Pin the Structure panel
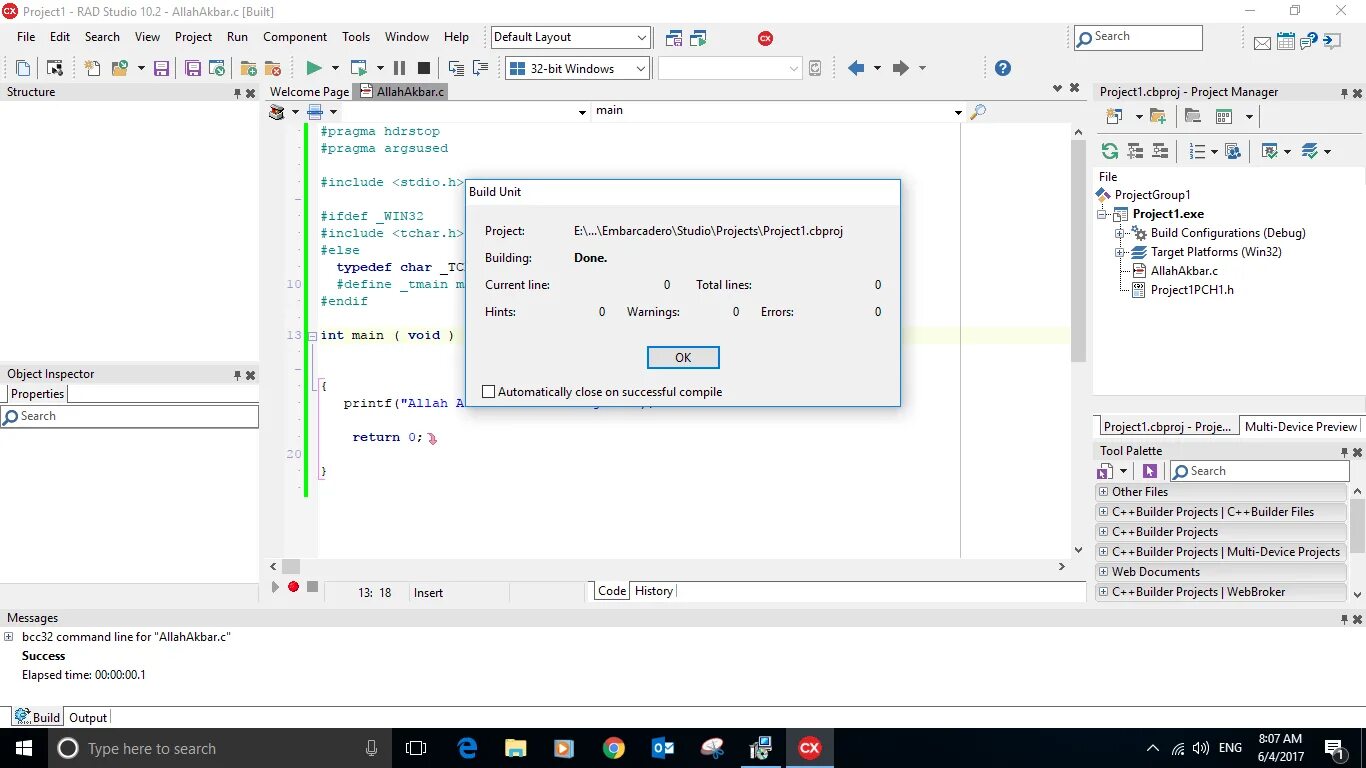This screenshot has width=1366, height=768. [238, 93]
